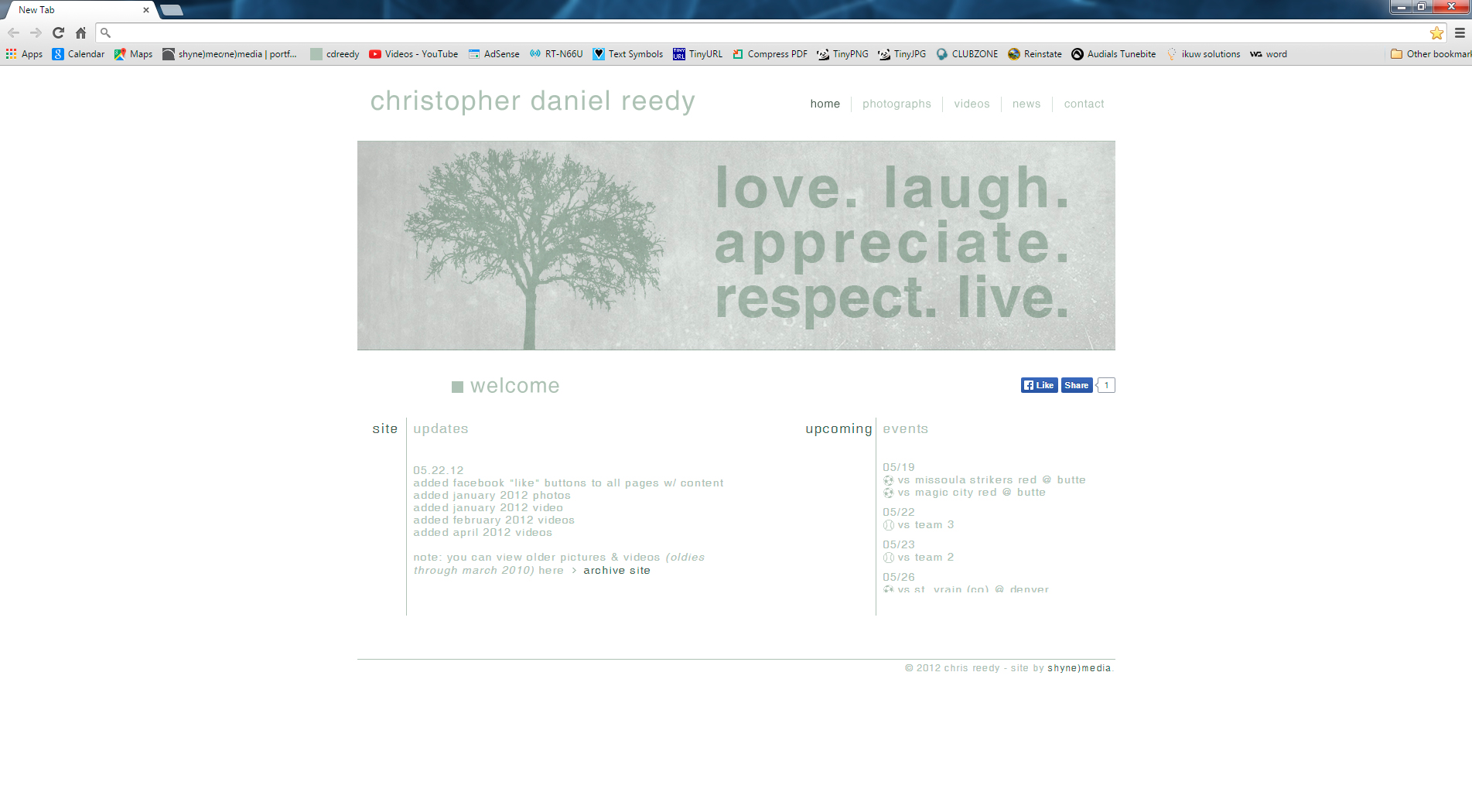The width and height of the screenshot is (1472, 812).
Task: Open the CLUBZONE bookmark
Action: [967, 54]
